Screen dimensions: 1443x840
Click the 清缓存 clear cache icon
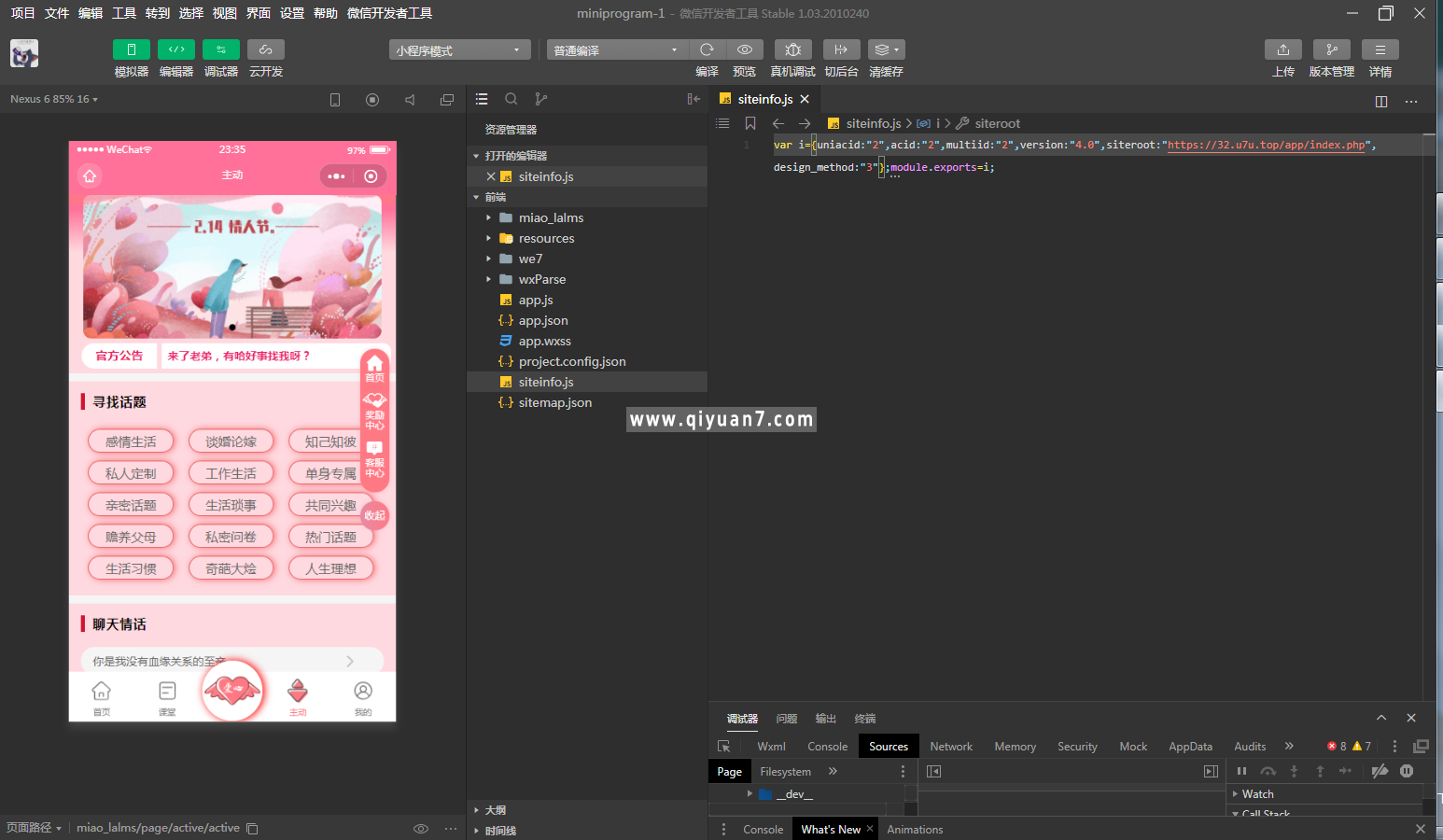(x=883, y=49)
